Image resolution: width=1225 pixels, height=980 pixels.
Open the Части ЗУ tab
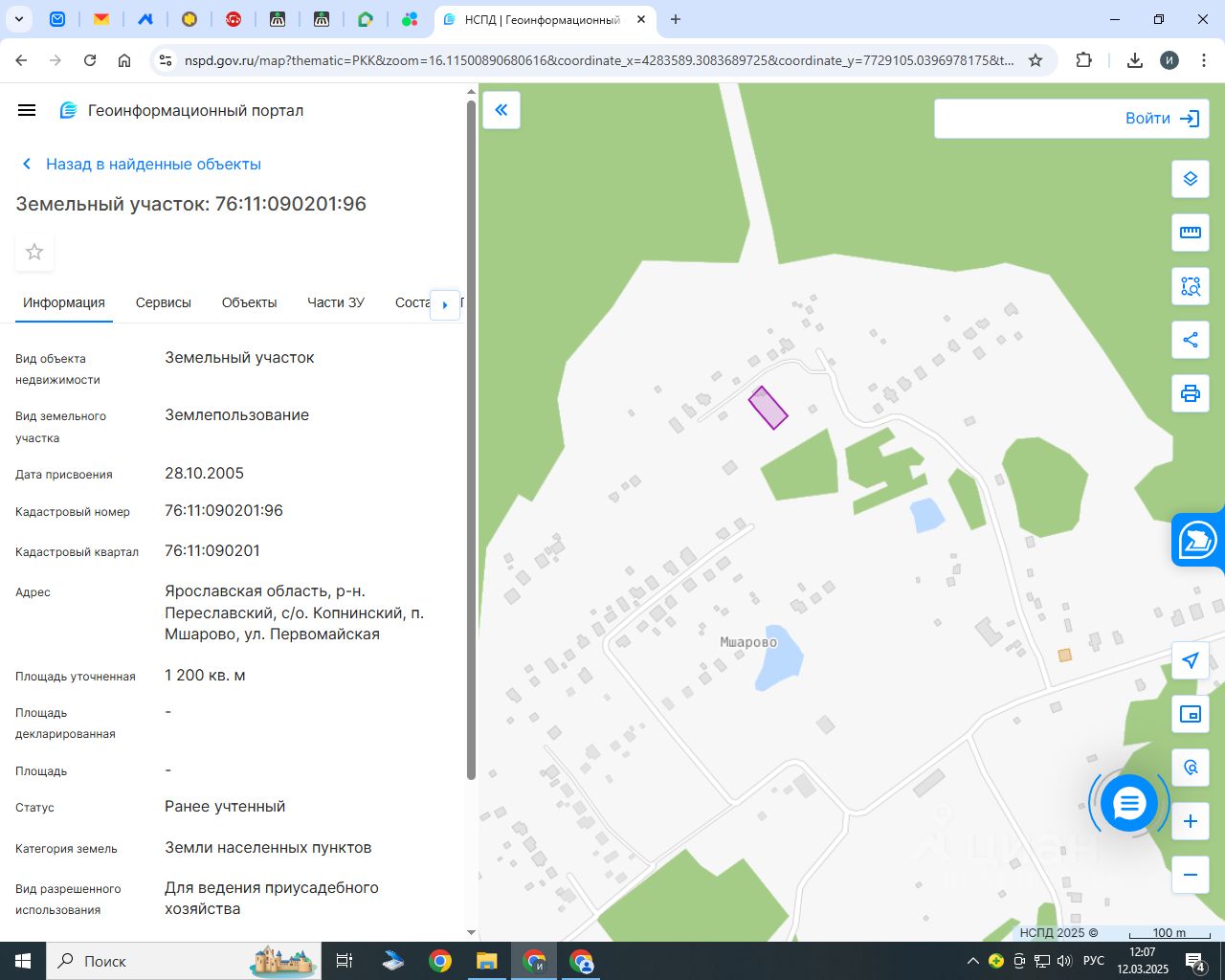point(335,302)
